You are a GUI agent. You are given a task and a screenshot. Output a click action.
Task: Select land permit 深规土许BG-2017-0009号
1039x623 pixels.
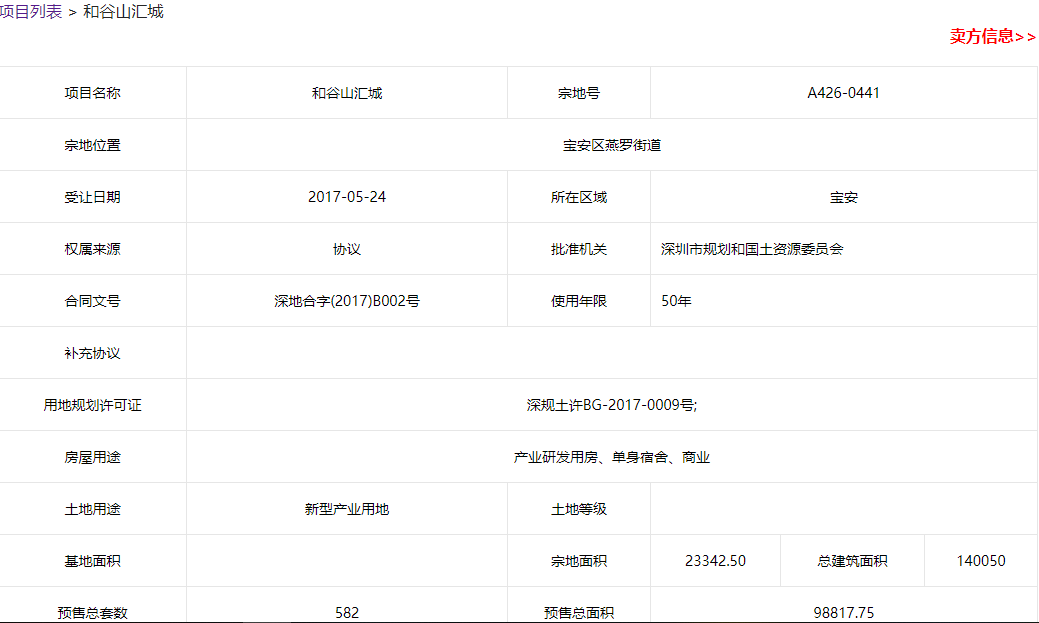pyautogui.click(x=612, y=405)
